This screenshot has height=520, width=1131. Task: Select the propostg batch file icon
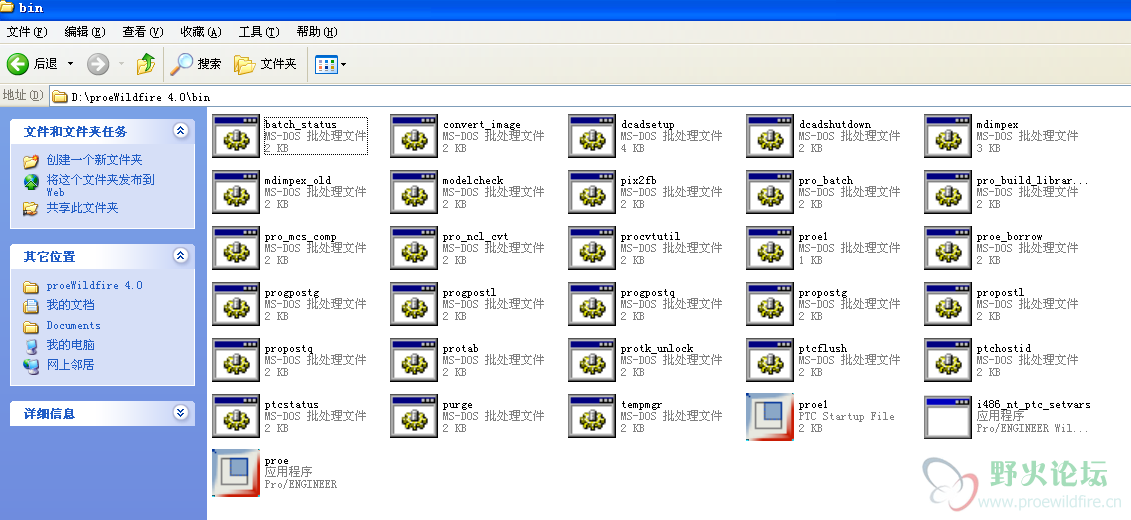[x=770, y=304]
